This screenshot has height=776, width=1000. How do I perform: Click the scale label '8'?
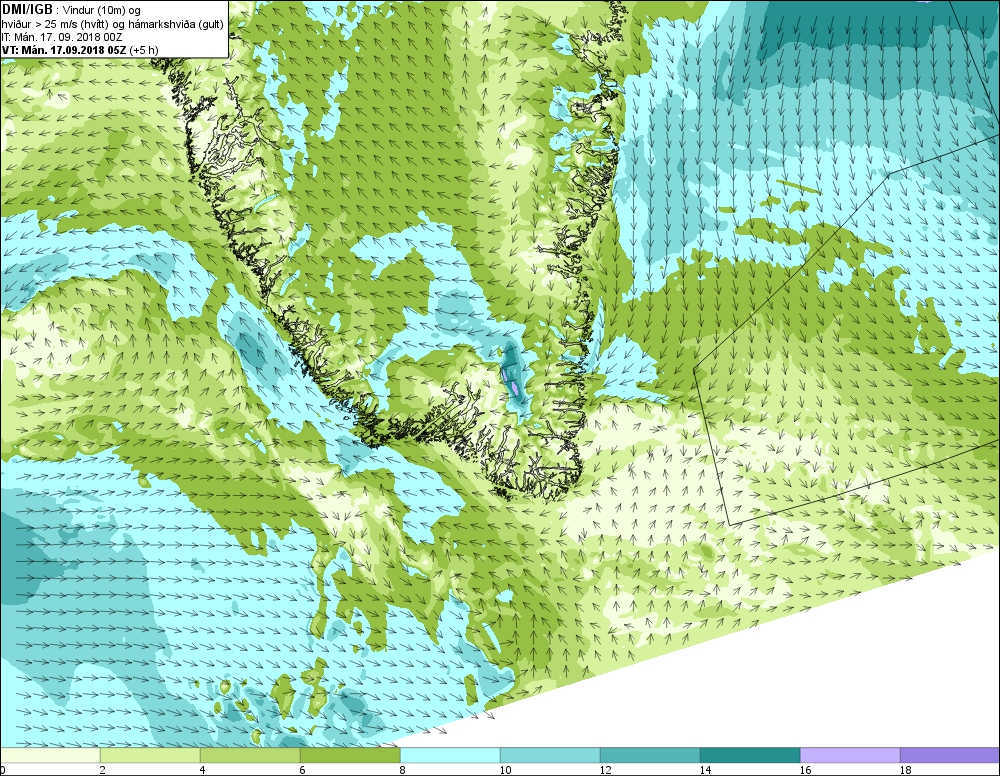[x=402, y=770]
